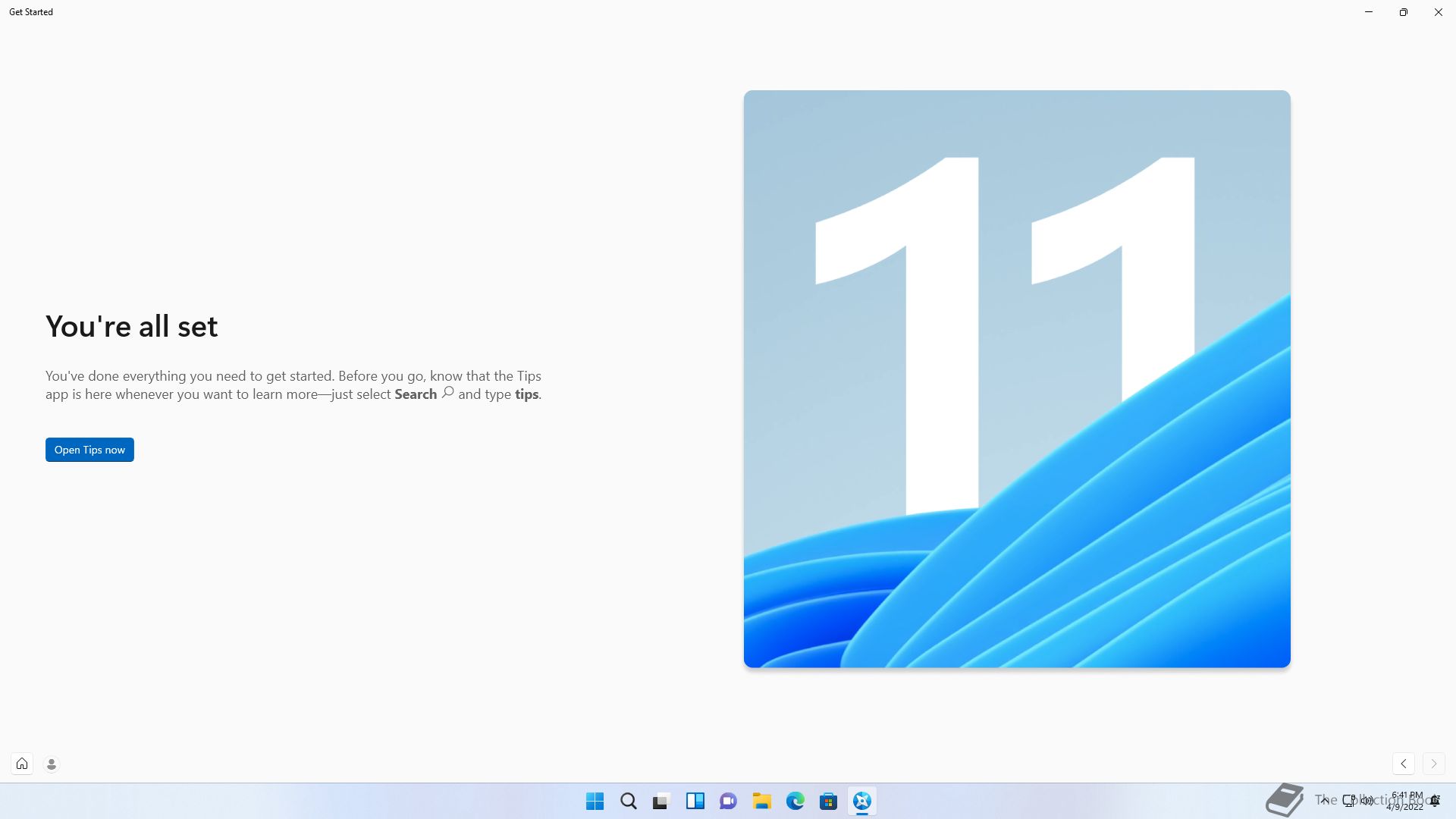Image resolution: width=1456 pixels, height=819 pixels.
Task: Open the notification bell icon
Action: (x=1436, y=801)
